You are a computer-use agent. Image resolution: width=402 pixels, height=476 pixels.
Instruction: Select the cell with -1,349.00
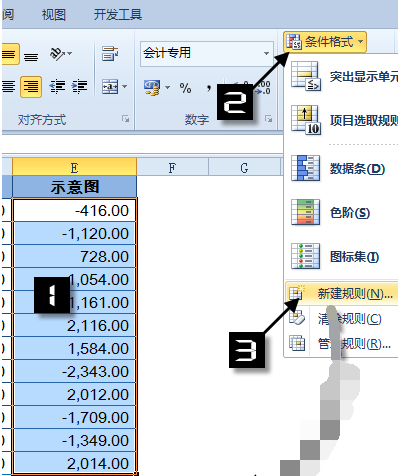click(74, 441)
